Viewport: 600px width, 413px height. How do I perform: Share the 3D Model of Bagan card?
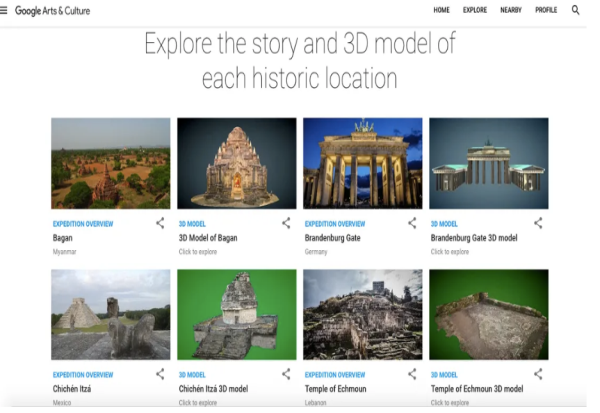(286, 223)
